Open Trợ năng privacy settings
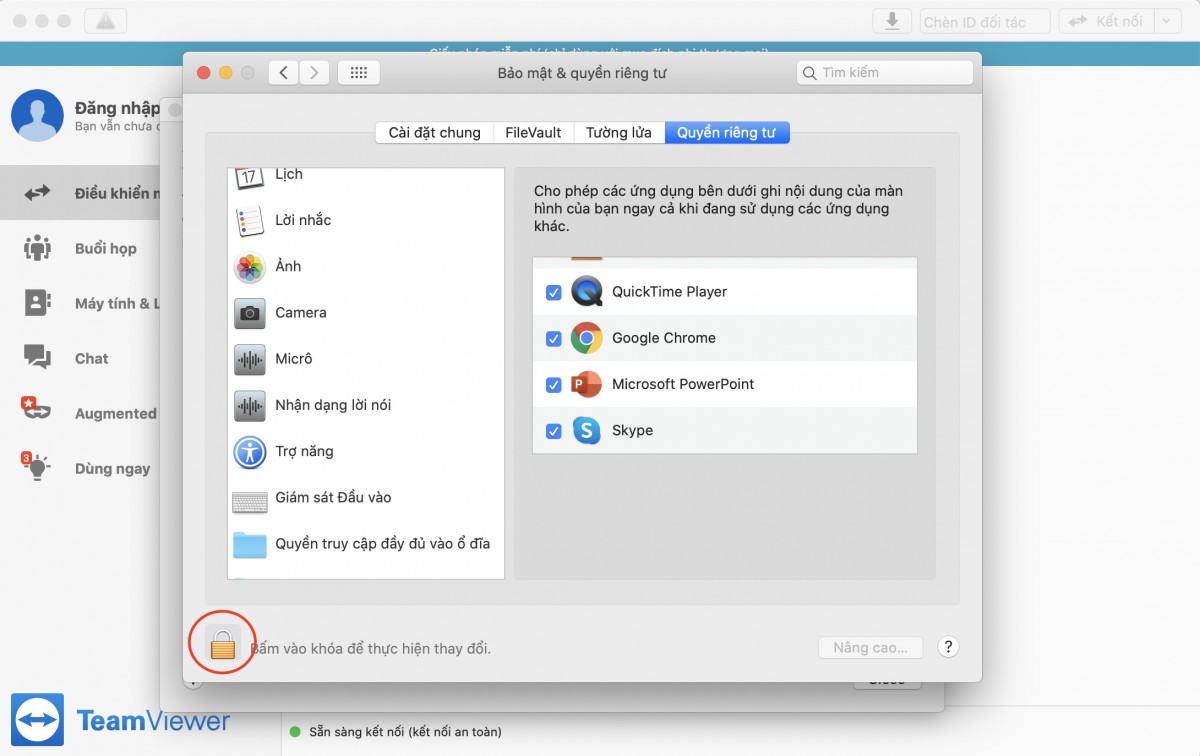This screenshot has height=756, width=1200. [x=306, y=451]
